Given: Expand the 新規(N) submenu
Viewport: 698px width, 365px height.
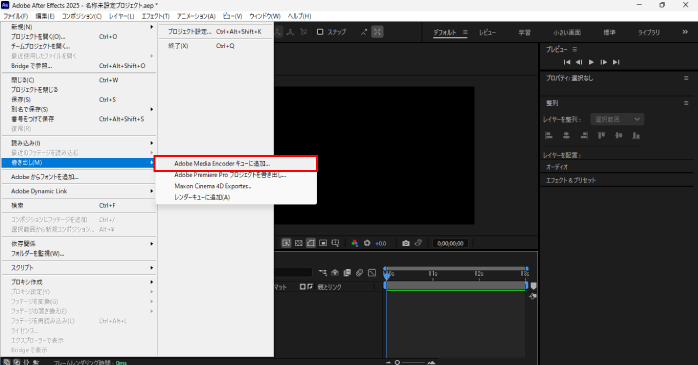Looking at the screenshot, I should [x=79, y=27].
